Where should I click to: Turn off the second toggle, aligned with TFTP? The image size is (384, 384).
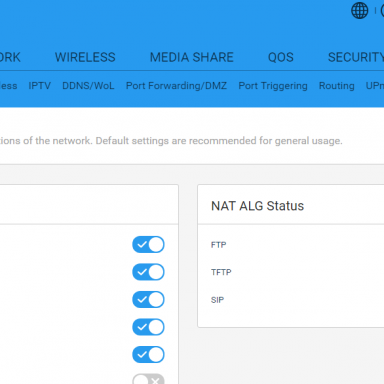point(148,272)
